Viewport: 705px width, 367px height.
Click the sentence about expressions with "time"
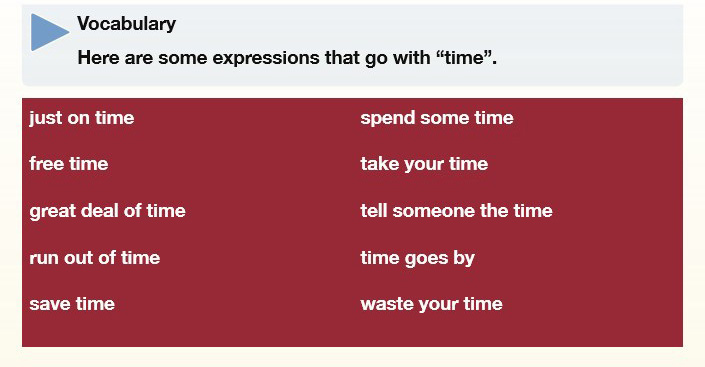coord(287,58)
